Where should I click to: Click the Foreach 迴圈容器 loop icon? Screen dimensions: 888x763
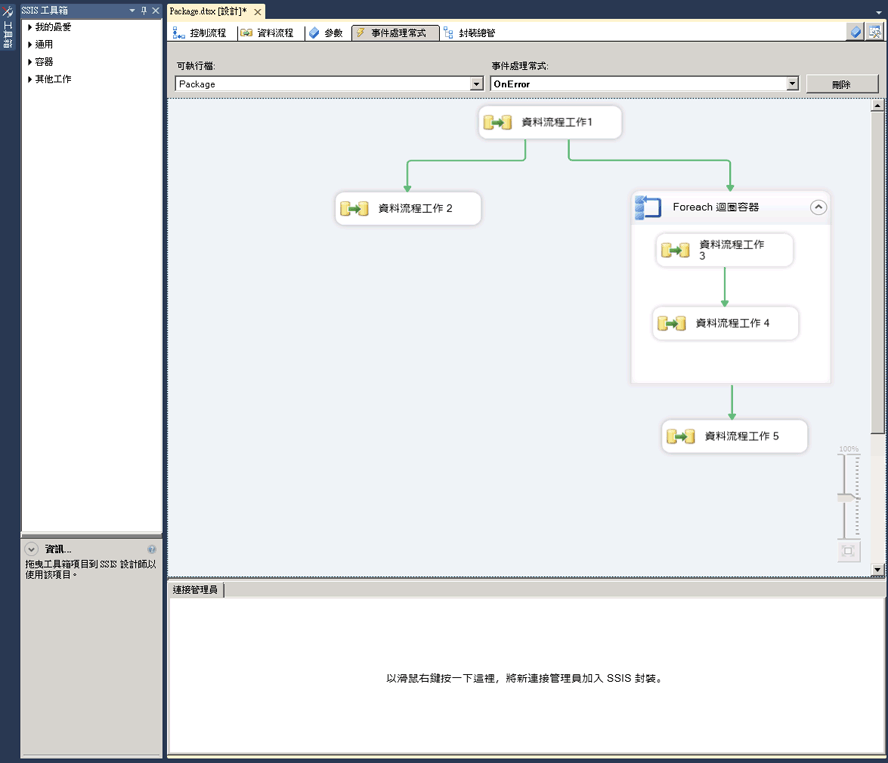click(x=648, y=207)
